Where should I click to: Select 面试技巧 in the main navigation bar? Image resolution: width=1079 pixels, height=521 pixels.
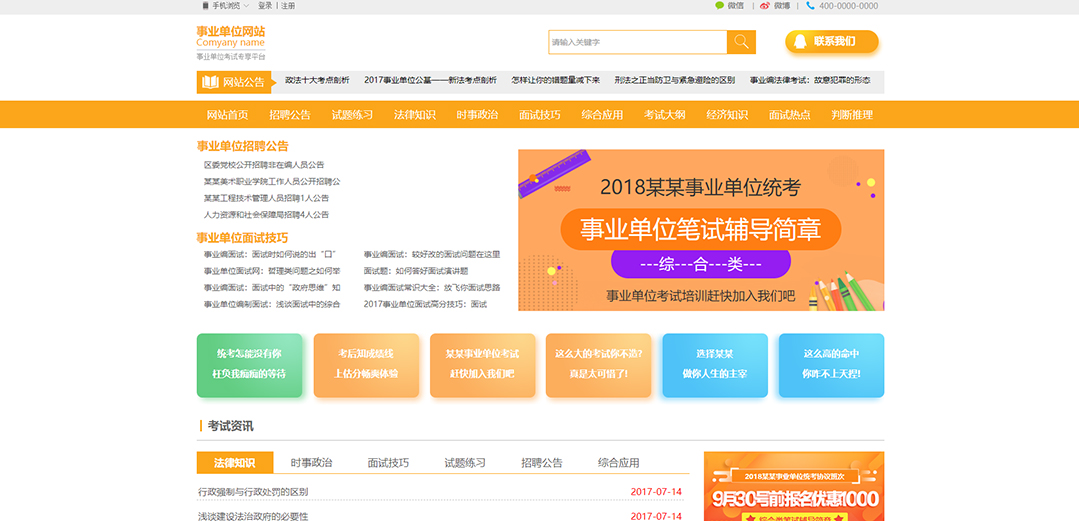tap(540, 115)
